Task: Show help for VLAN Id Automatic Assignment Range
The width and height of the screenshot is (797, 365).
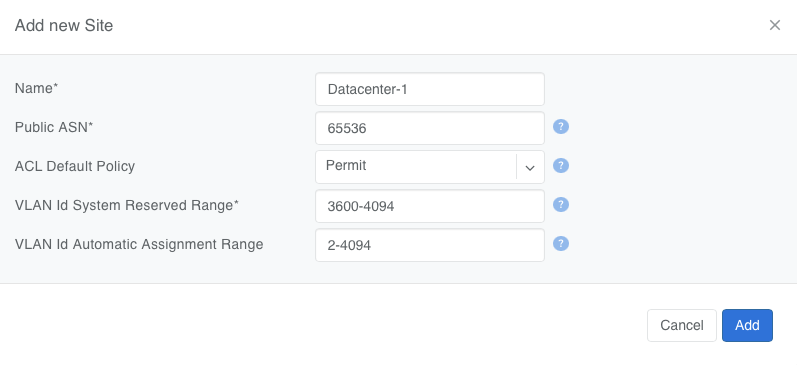Action: (x=561, y=244)
